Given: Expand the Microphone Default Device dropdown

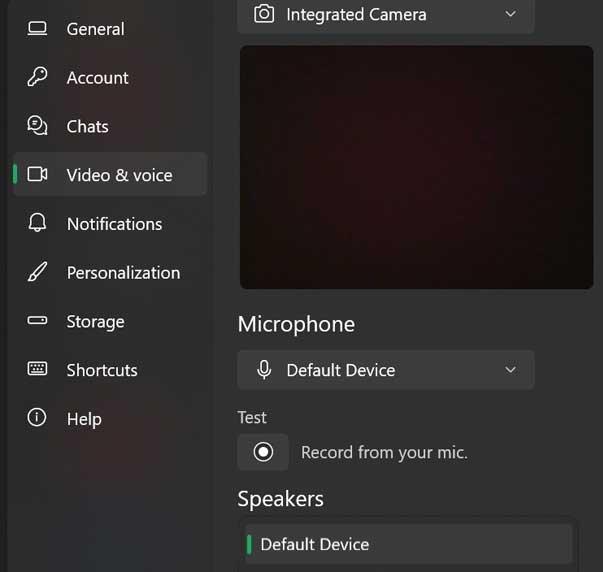Looking at the screenshot, I should click(x=385, y=370).
